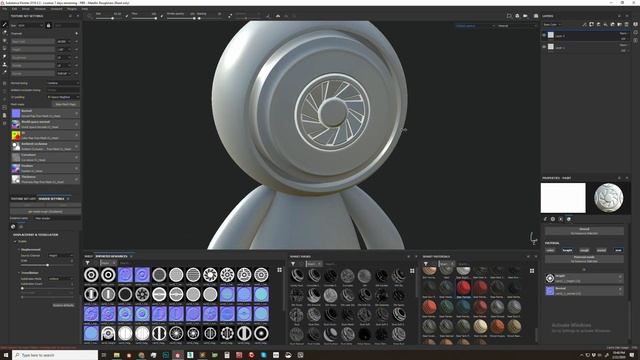Viewport: 640px width, 360px height.
Task: Switch grid view in Imported Resources shelf
Action: 280,270
